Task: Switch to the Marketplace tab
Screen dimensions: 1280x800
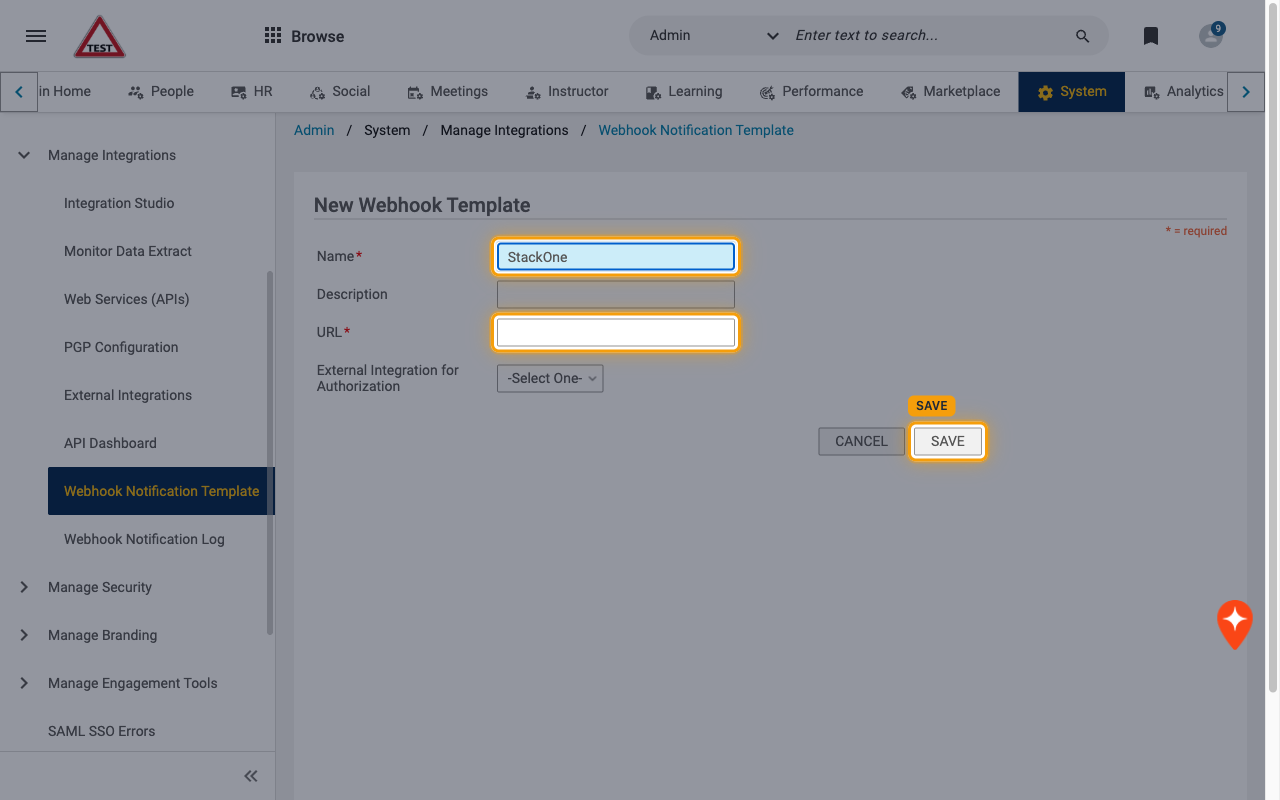Action: coord(950,91)
